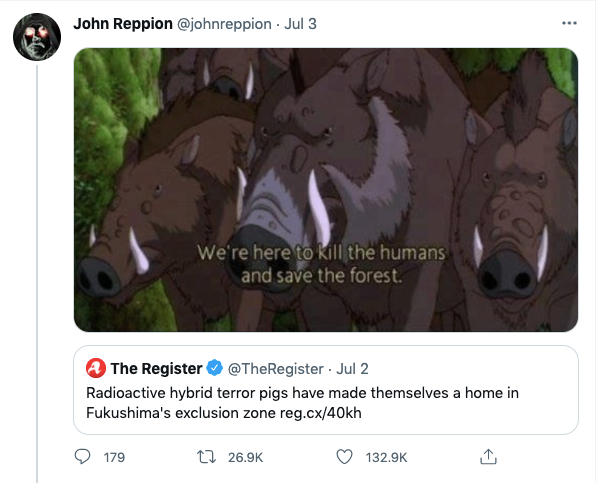The image size is (597, 483).
Task: Open the share upload icon
Action: point(488,457)
